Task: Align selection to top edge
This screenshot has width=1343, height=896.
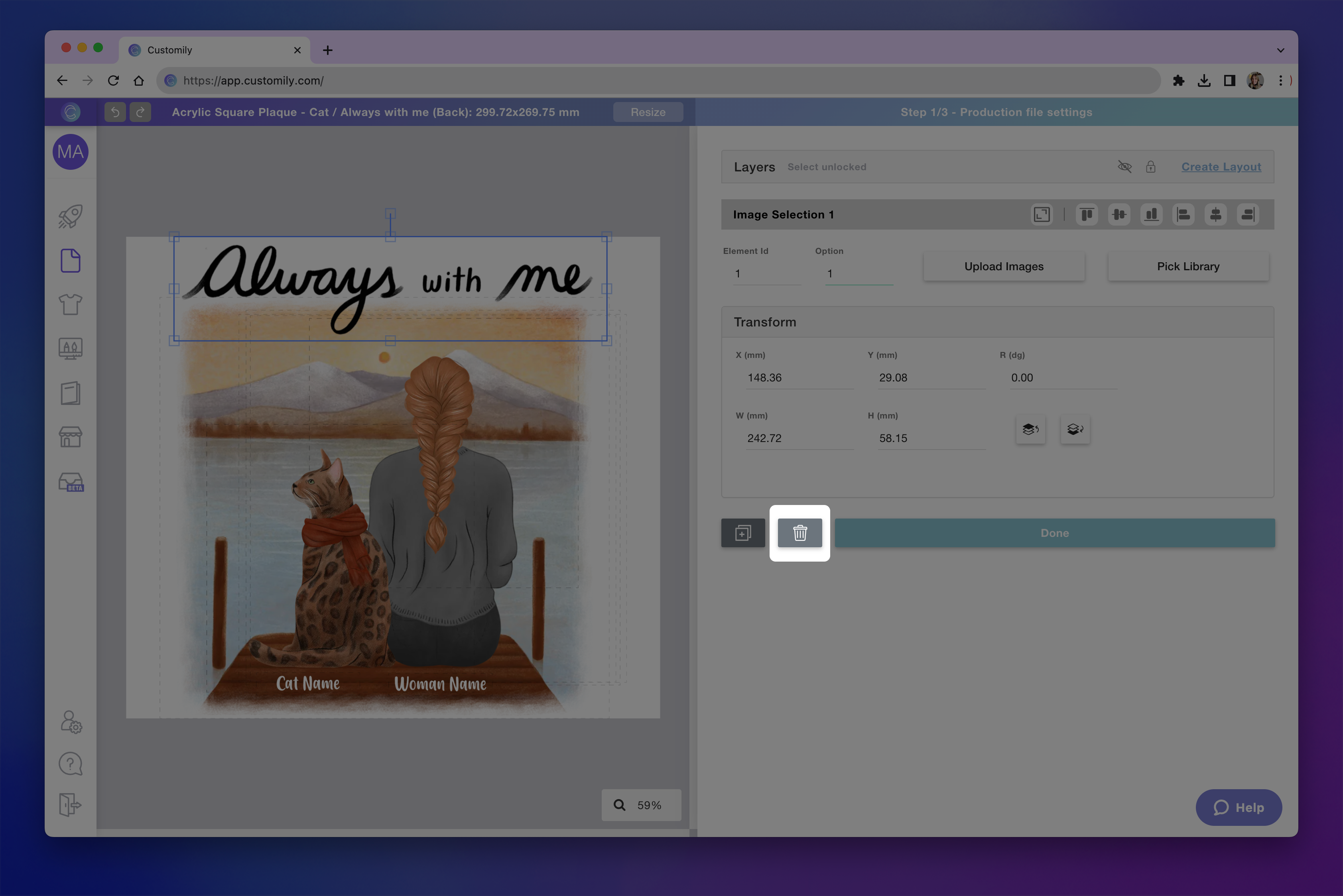Action: [x=1086, y=214]
